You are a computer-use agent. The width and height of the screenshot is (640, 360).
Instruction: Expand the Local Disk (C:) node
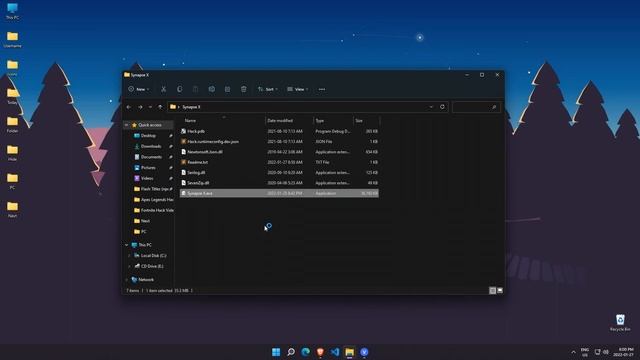click(x=130, y=256)
